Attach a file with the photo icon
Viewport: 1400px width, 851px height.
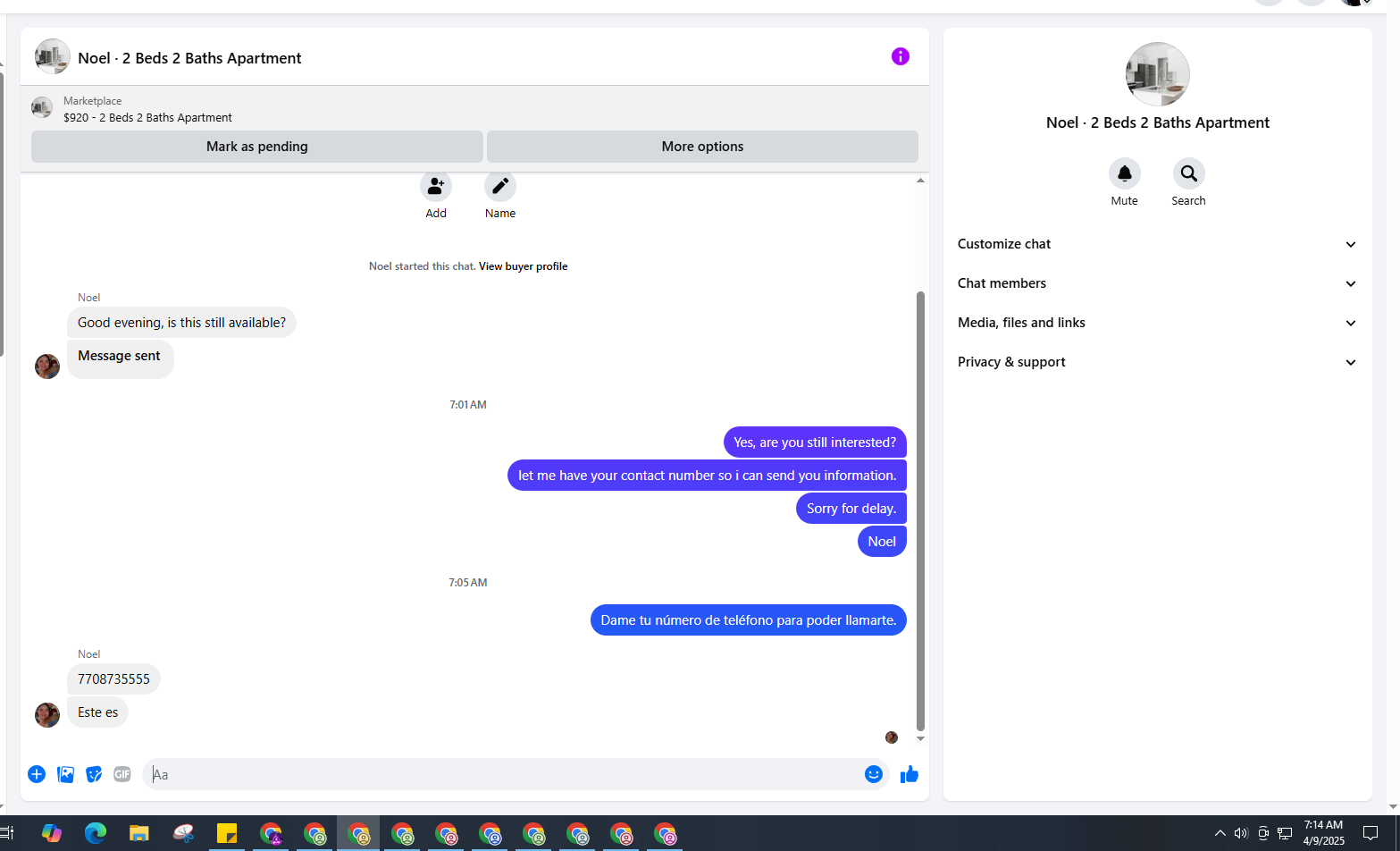tap(65, 774)
